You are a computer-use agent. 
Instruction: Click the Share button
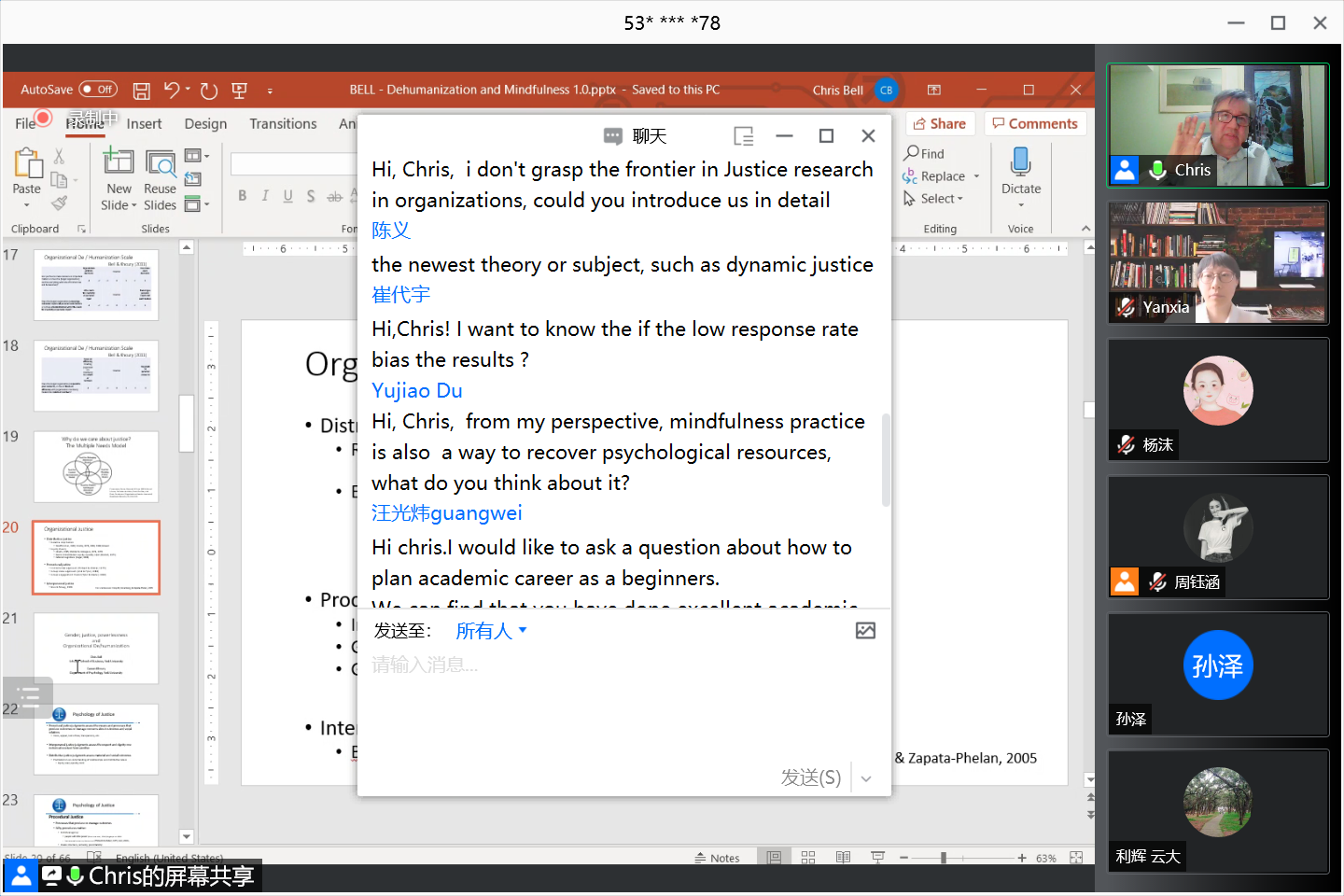[940, 124]
